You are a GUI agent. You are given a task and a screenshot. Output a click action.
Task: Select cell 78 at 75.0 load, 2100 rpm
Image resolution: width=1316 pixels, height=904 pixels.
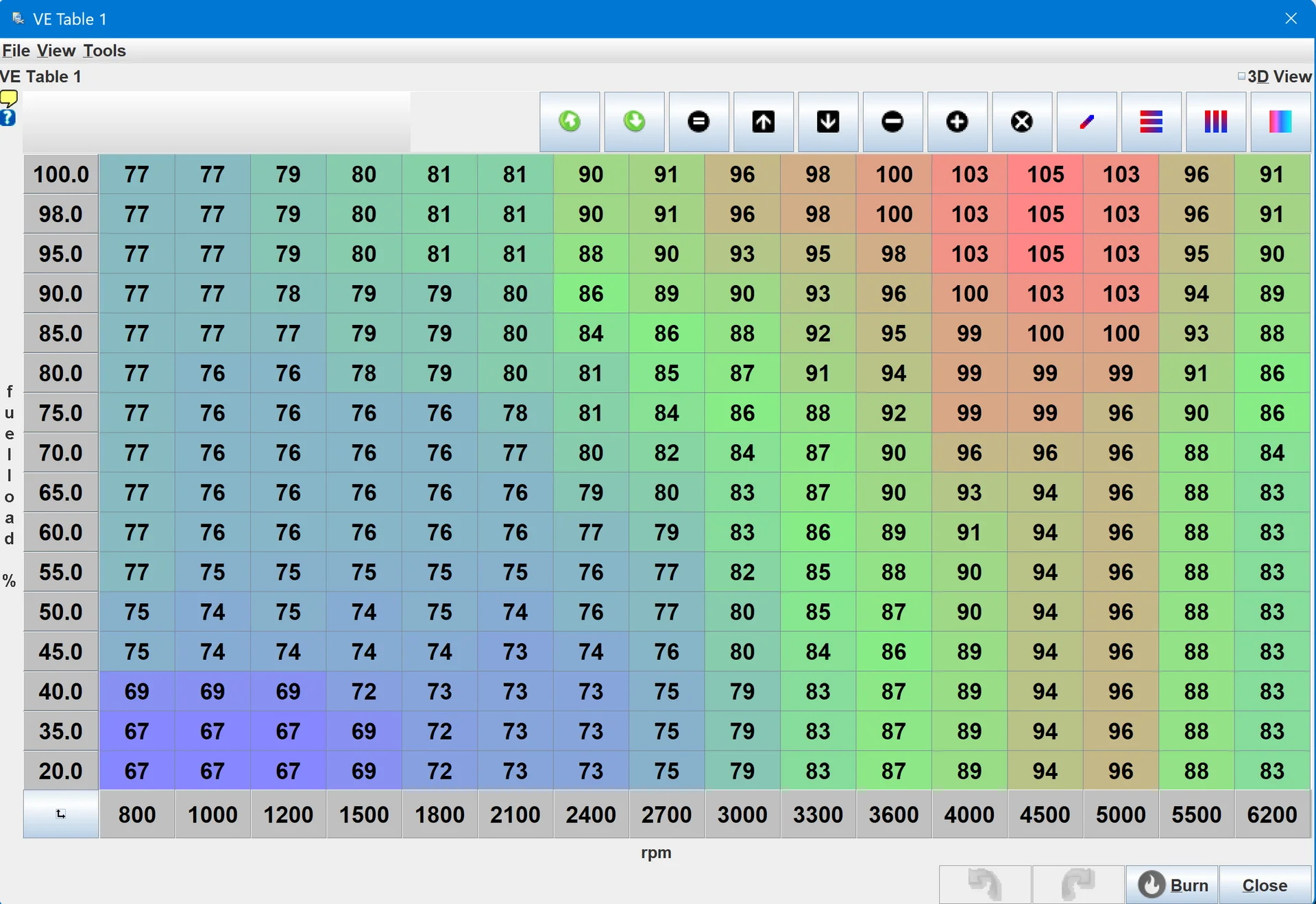[x=515, y=413]
